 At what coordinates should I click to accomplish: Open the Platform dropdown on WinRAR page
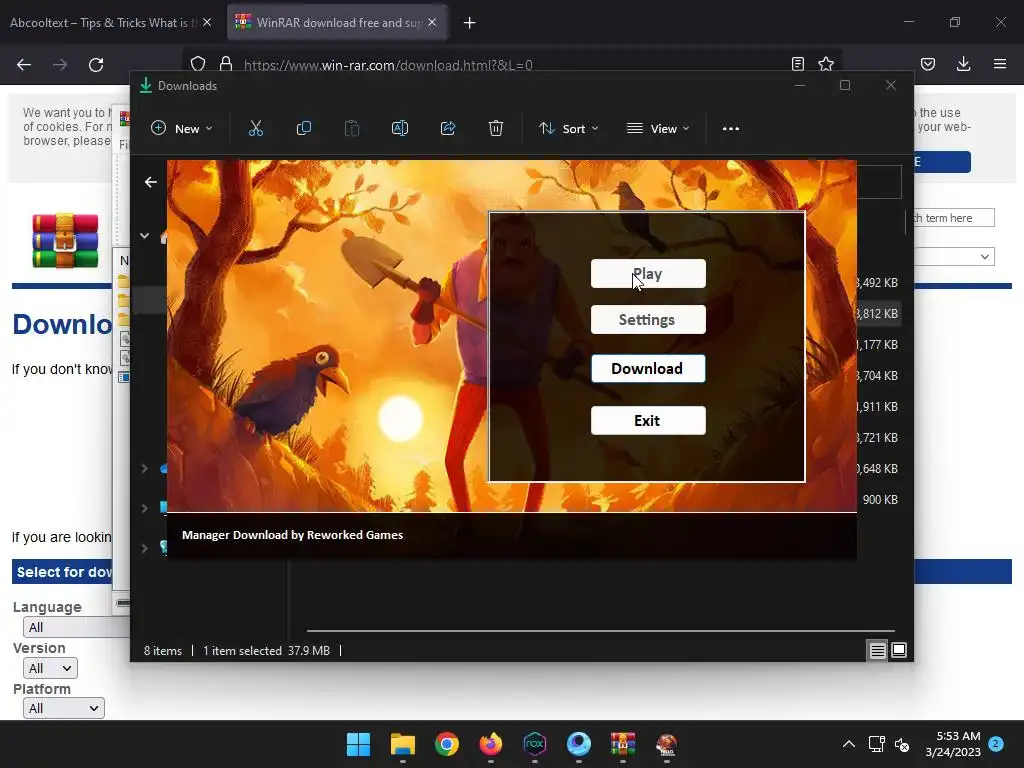pyautogui.click(x=63, y=709)
